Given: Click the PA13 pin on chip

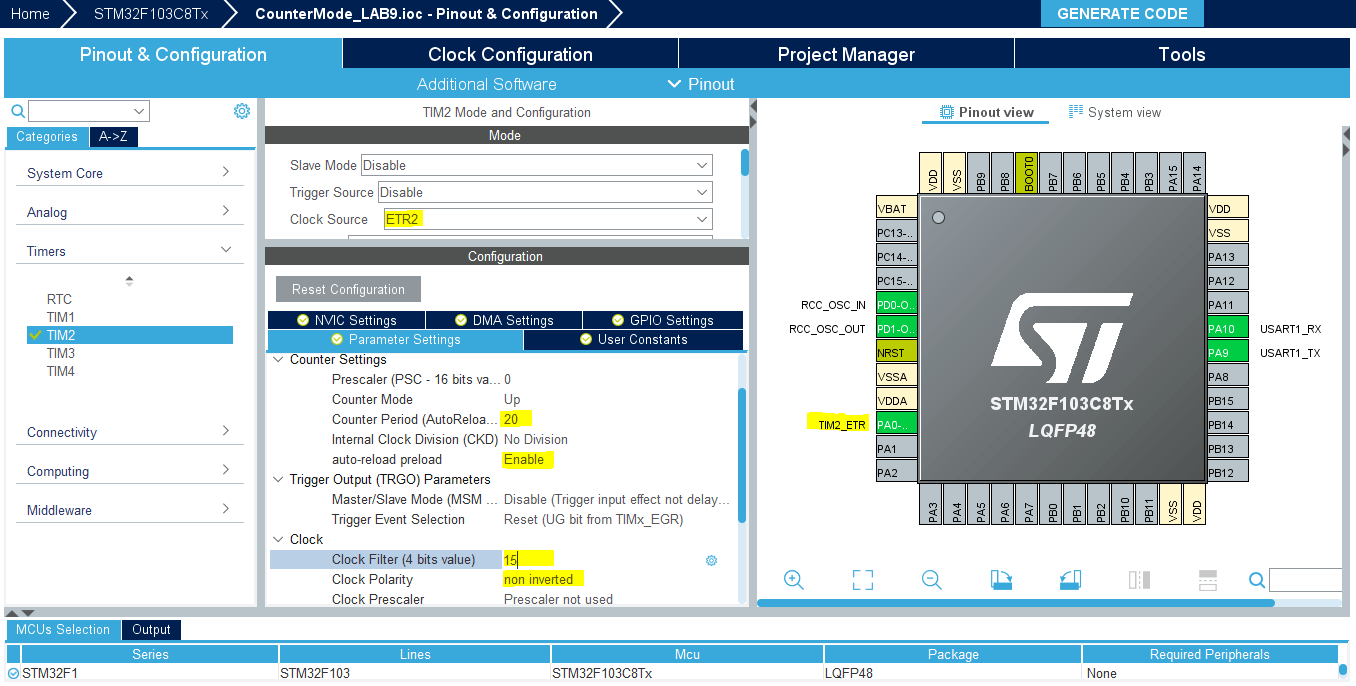Looking at the screenshot, I should click(1228, 256).
